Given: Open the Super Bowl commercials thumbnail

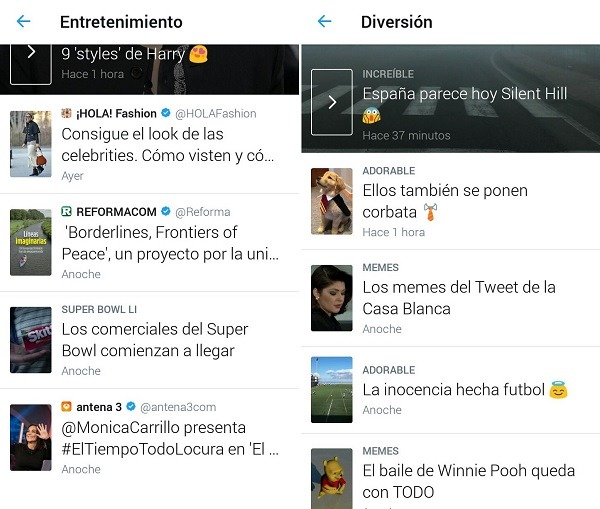Looking at the screenshot, I should point(31,340).
